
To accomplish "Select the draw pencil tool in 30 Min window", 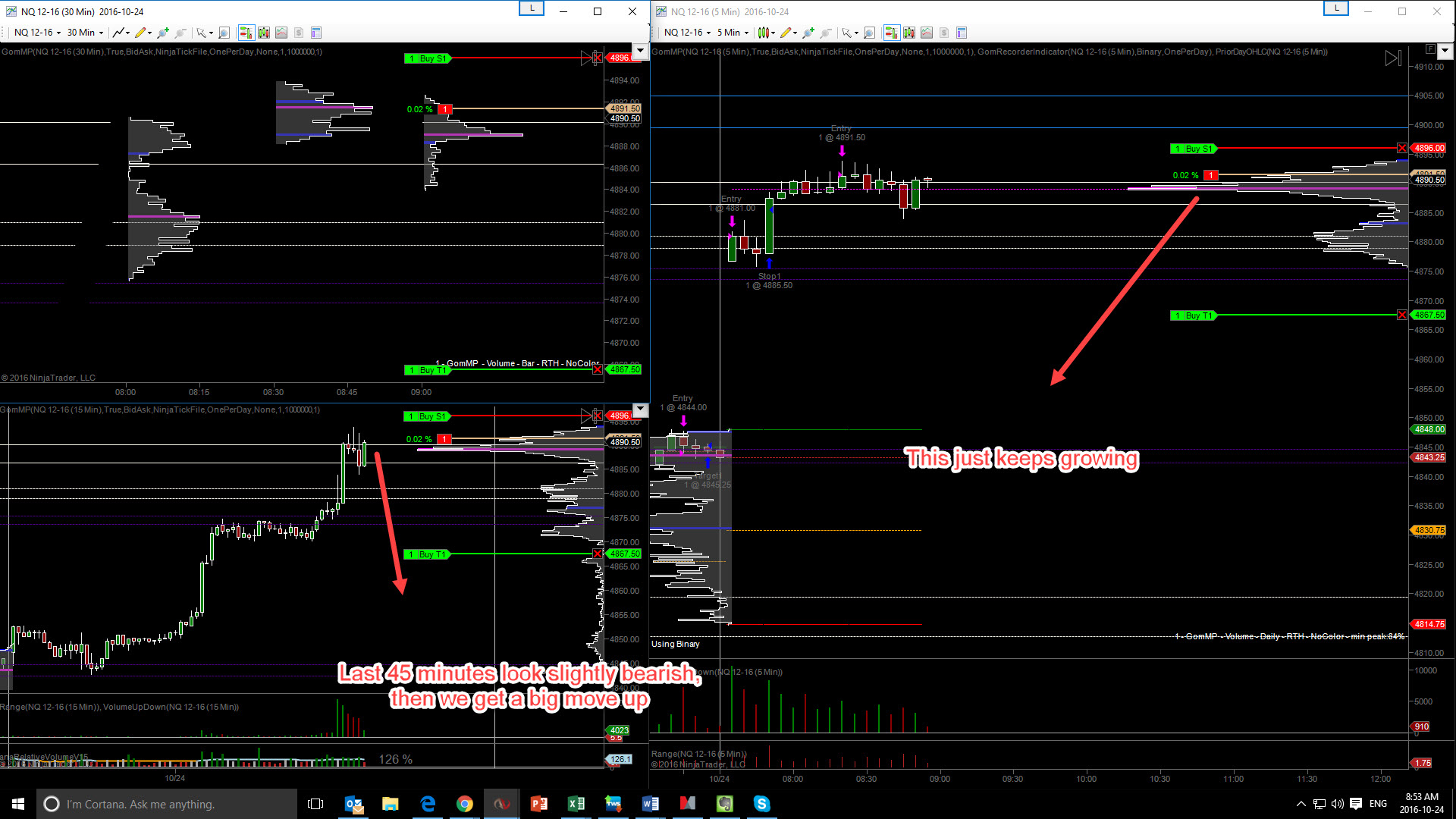I will [143, 33].
